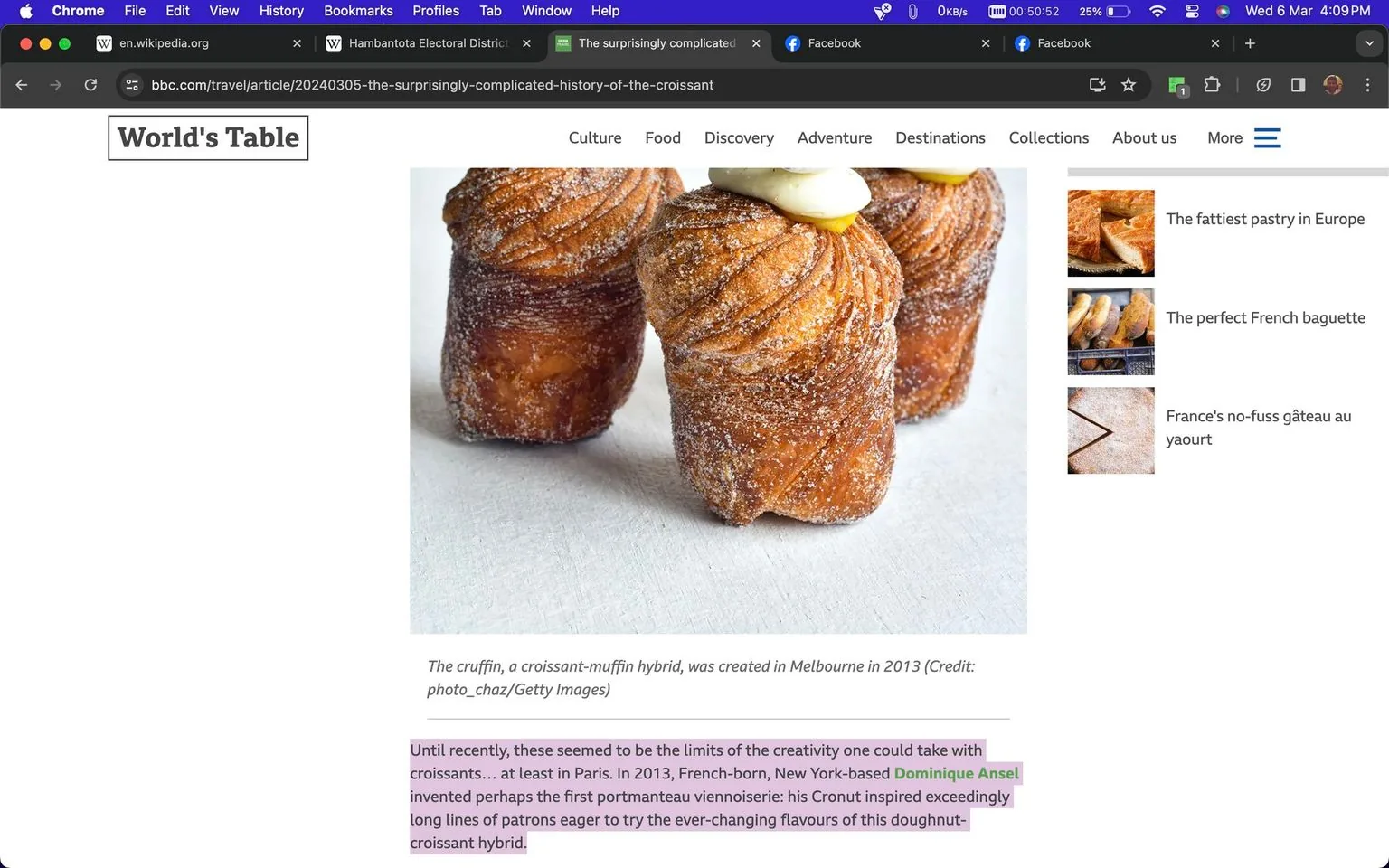Image resolution: width=1389 pixels, height=868 pixels.
Task: Click the Wi-Fi icon in the menu bar
Action: click(1157, 11)
